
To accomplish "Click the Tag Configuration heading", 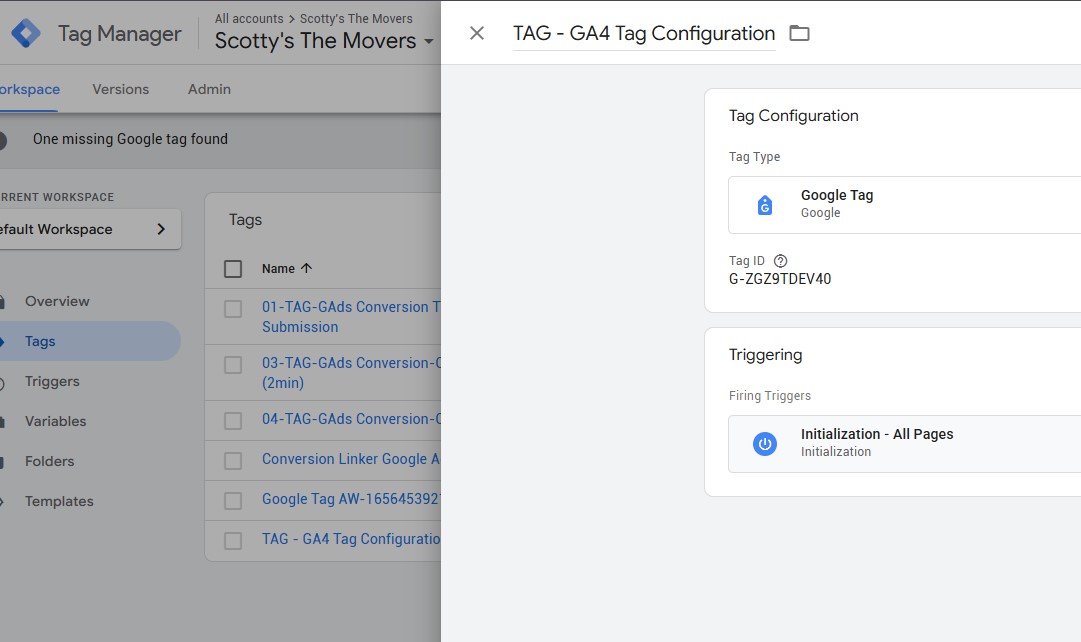I will (794, 115).
